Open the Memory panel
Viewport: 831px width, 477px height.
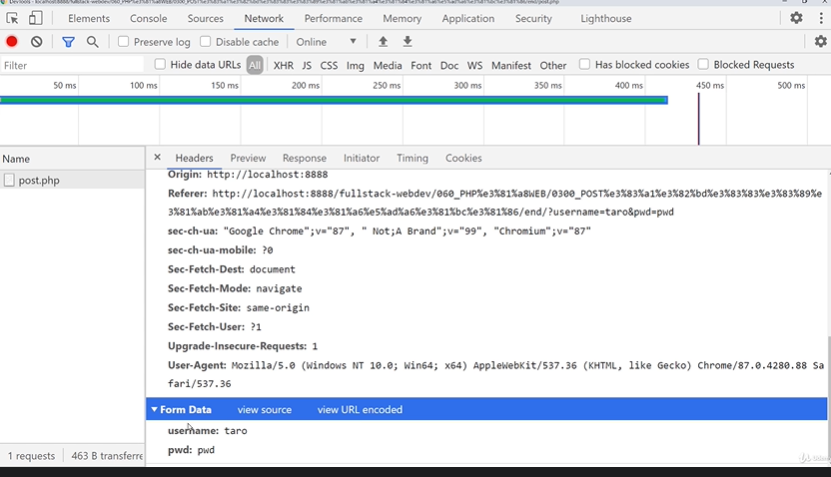(x=402, y=19)
